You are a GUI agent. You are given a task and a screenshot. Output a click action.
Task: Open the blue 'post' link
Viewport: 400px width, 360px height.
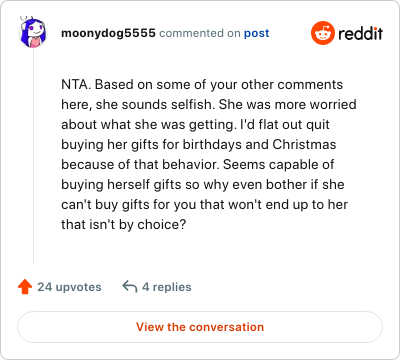point(256,33)
